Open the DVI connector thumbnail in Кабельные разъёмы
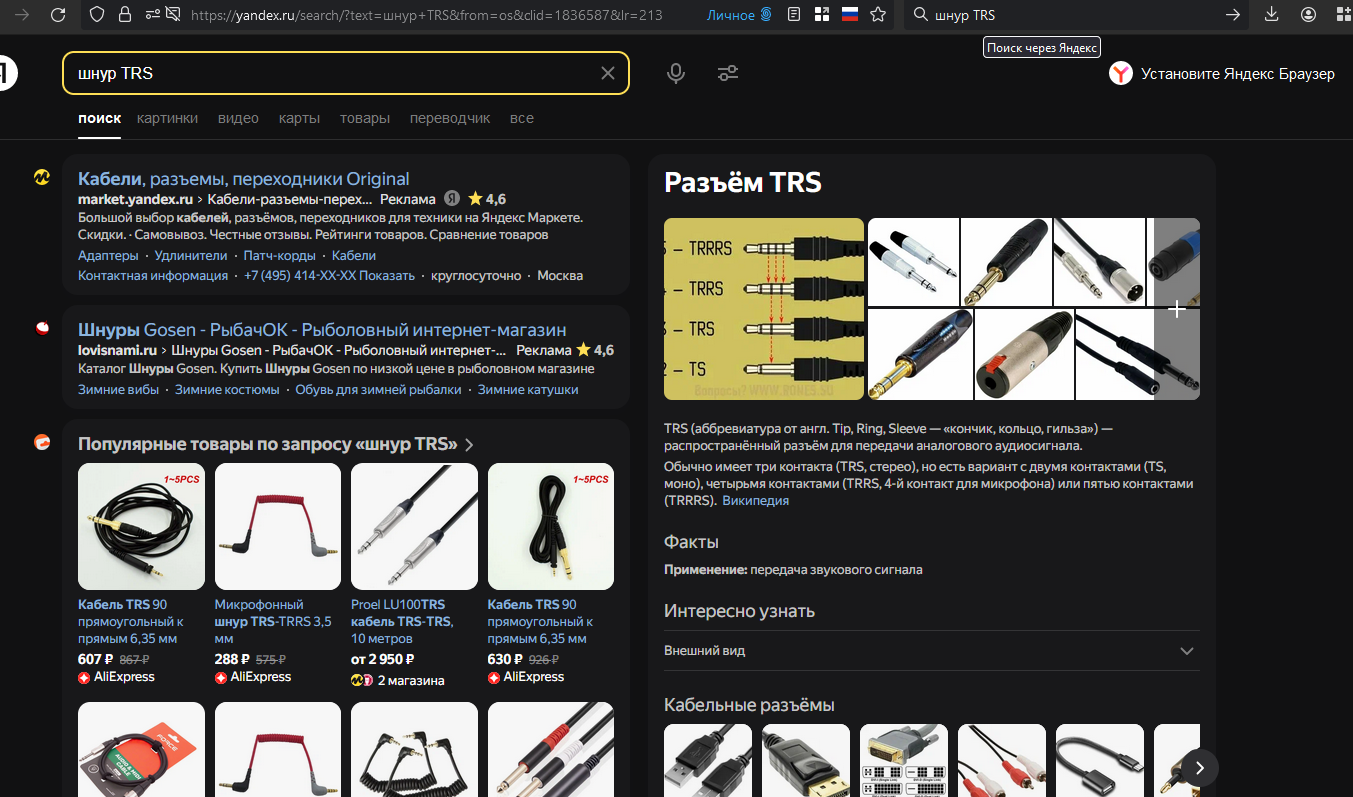 coord(903,761)
